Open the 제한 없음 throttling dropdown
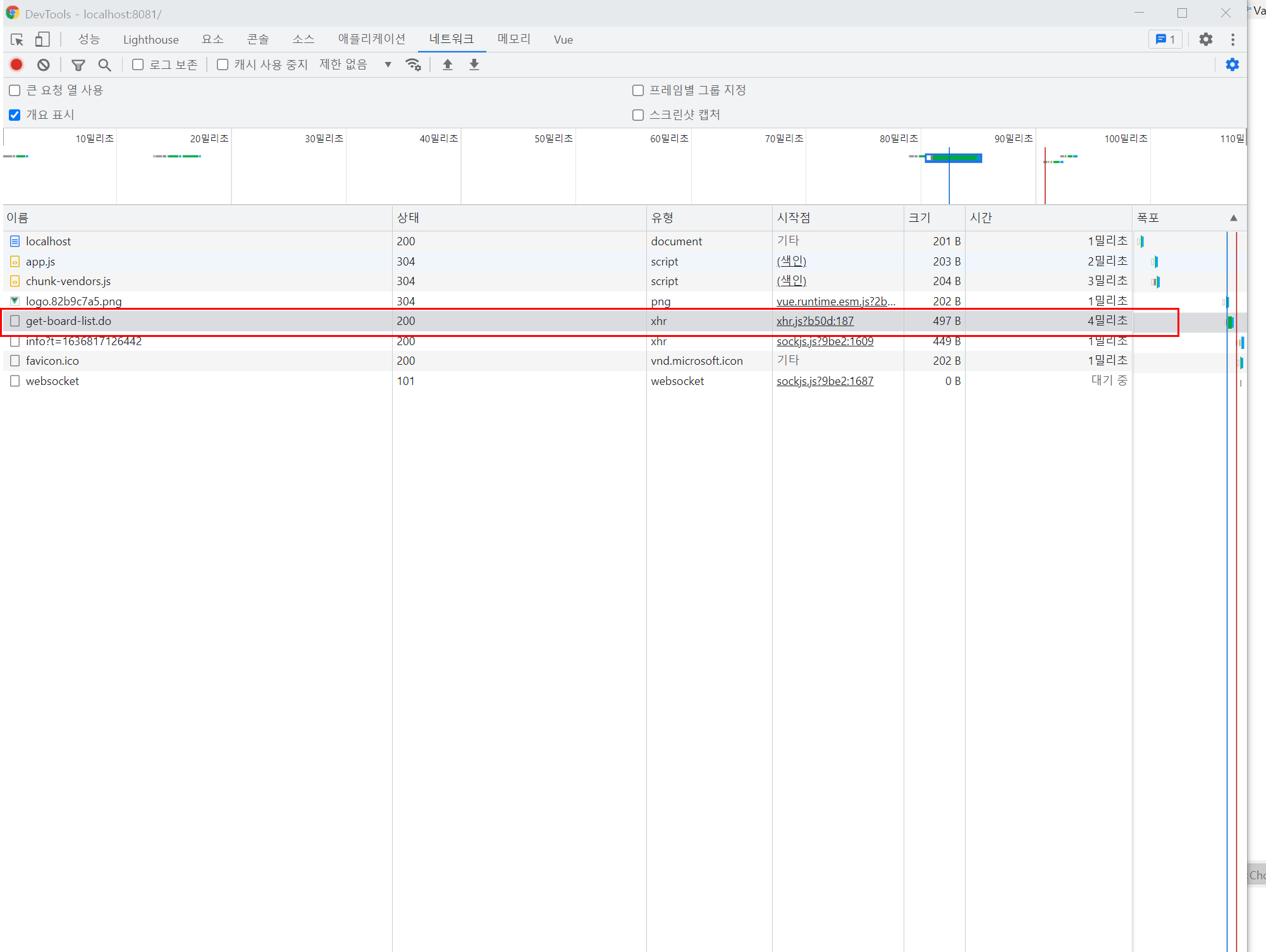Image resolution: width=1266 pixels, height=952 pixels. pyautogui.click(x=355, y=64)
